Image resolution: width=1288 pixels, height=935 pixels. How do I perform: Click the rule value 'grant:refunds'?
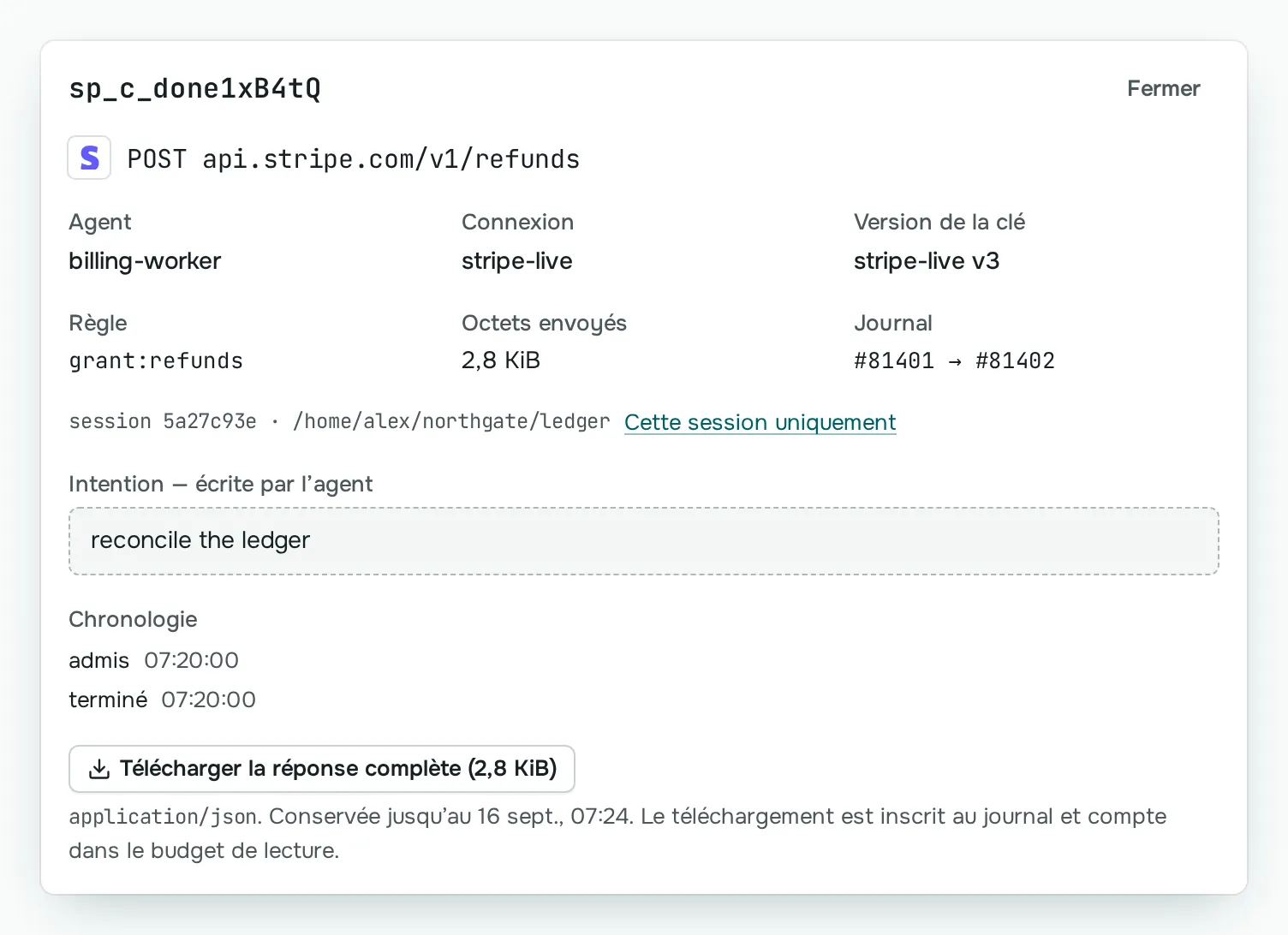(x=156, y=360)
